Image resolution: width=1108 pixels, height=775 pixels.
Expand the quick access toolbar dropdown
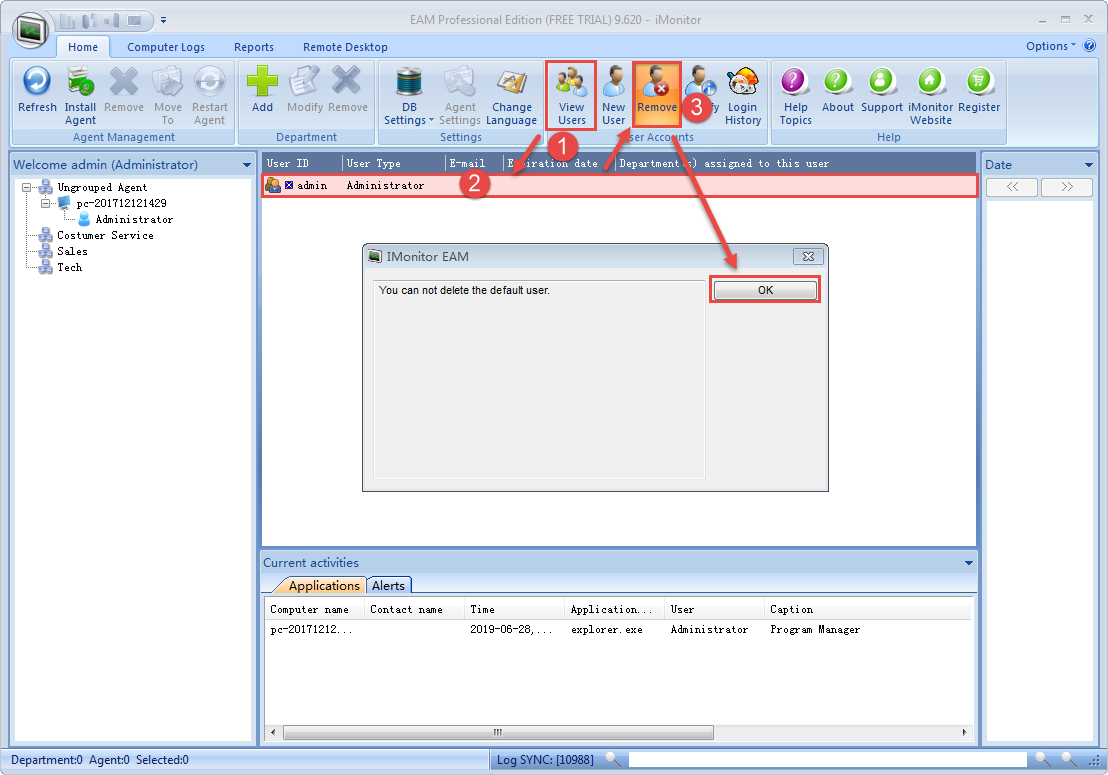(x=163, y=20)
